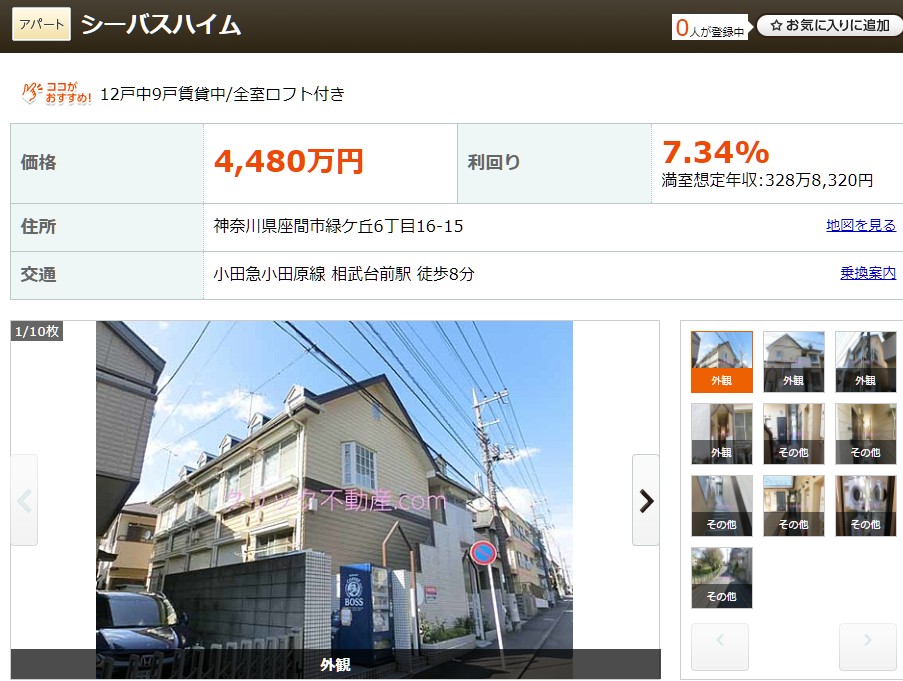Open the 乗換案内 transit directions link
This screenshot has height=681, width=903.
[x=867, y=273]
